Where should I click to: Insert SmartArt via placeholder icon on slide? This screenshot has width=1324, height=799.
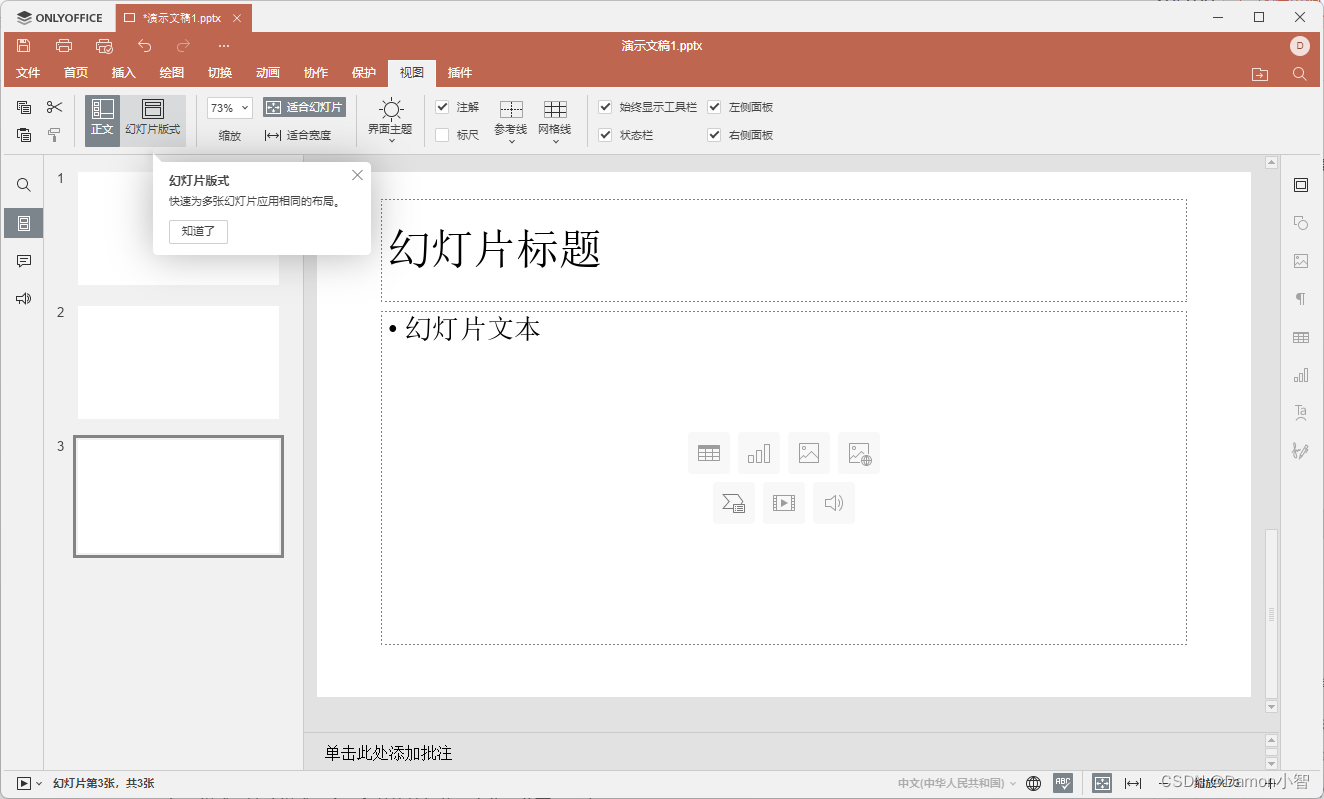pyautogui.click(x=734, y=503)
